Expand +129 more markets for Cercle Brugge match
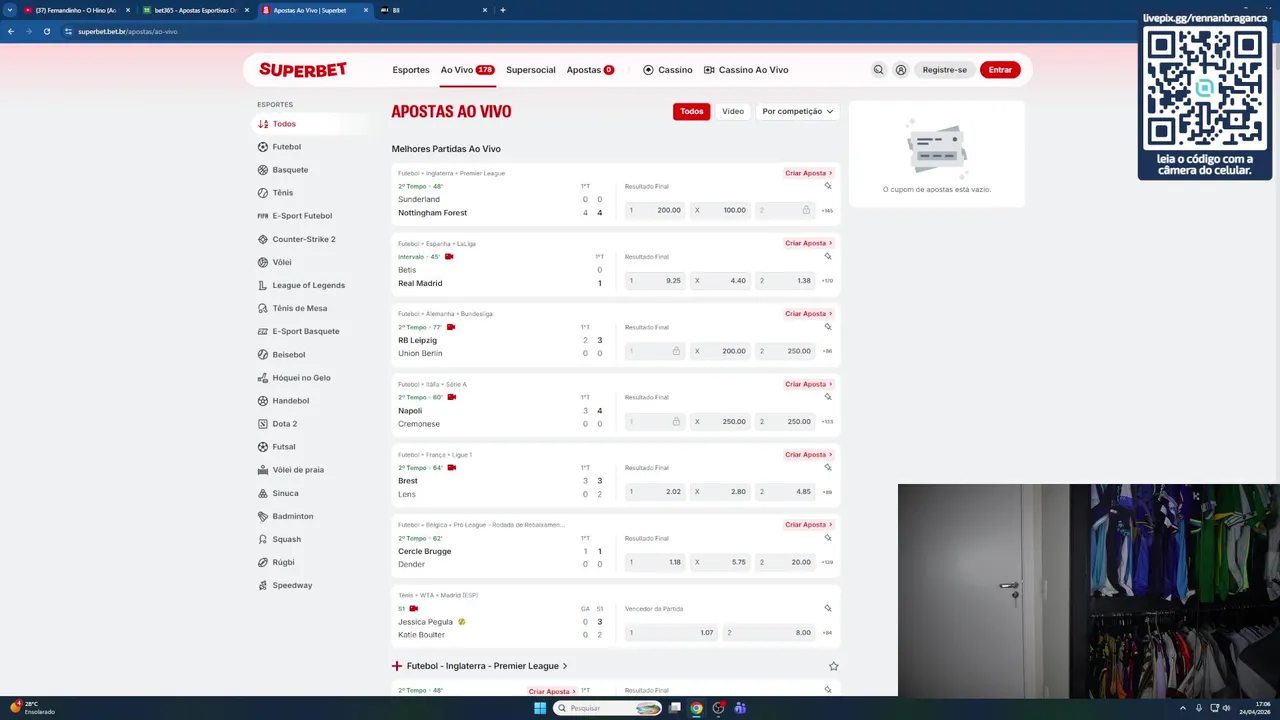The height and width of the screenshot is (720, 1280). 827,562
